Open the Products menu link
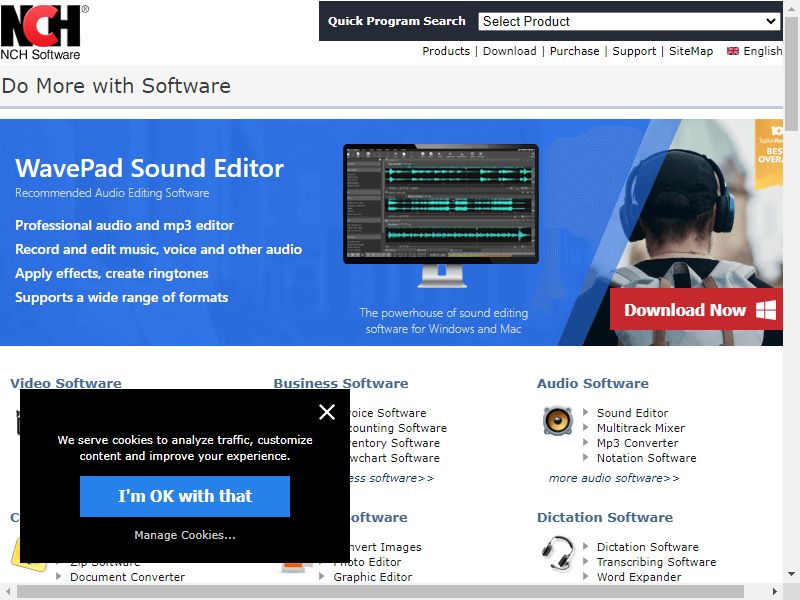The image size is (800, 600). pyautogui.click(x=445, y=51)
